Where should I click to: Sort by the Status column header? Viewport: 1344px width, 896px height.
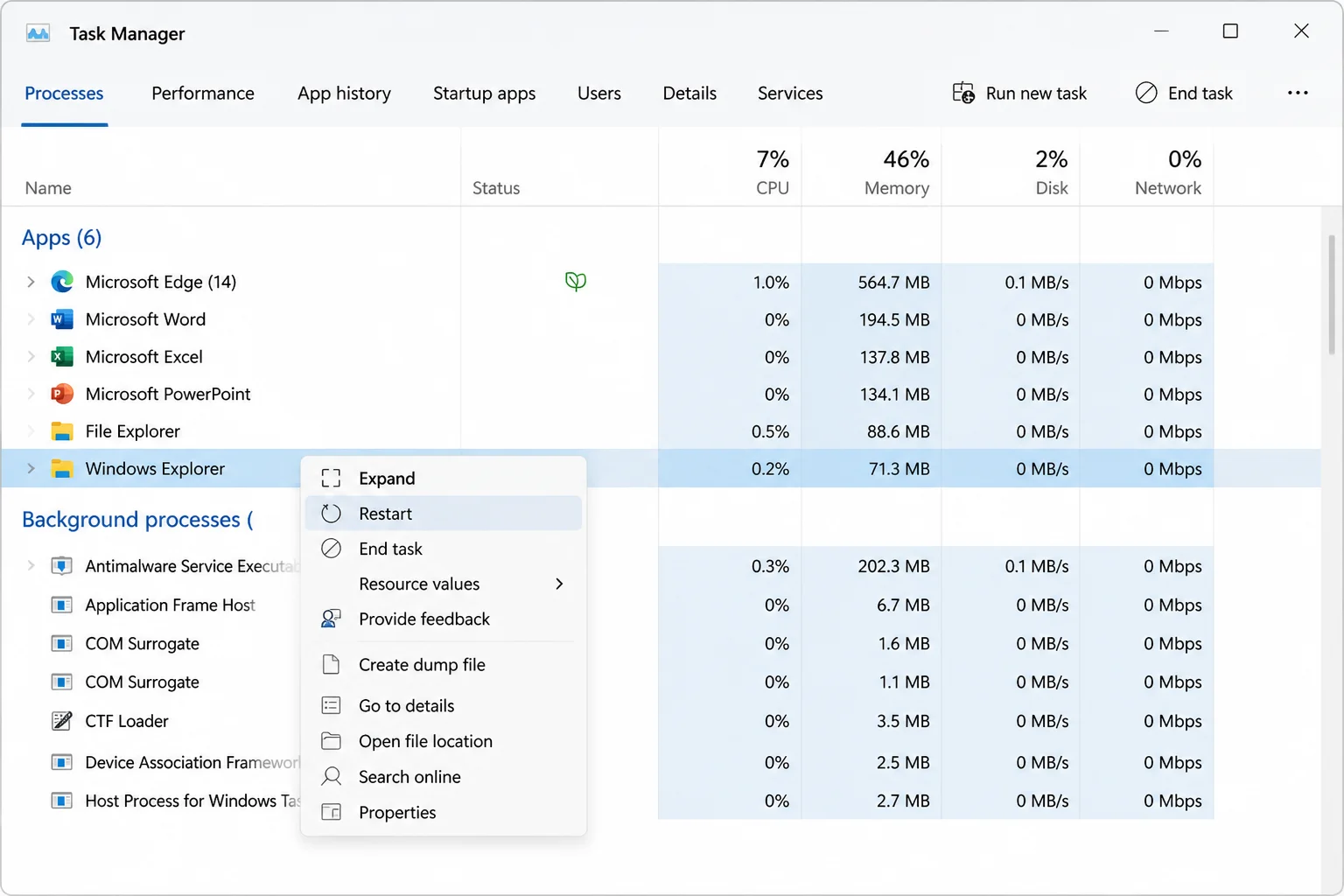496,187
